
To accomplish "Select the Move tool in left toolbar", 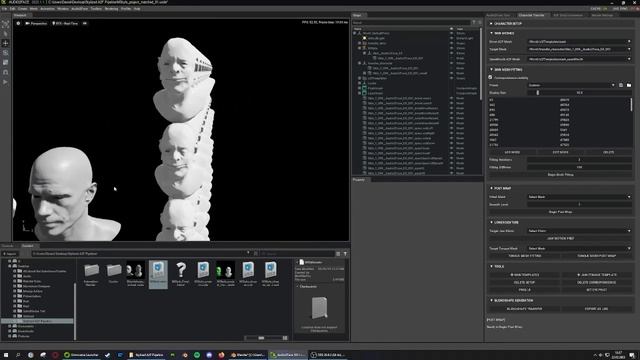I will click(x=5, y=43).
